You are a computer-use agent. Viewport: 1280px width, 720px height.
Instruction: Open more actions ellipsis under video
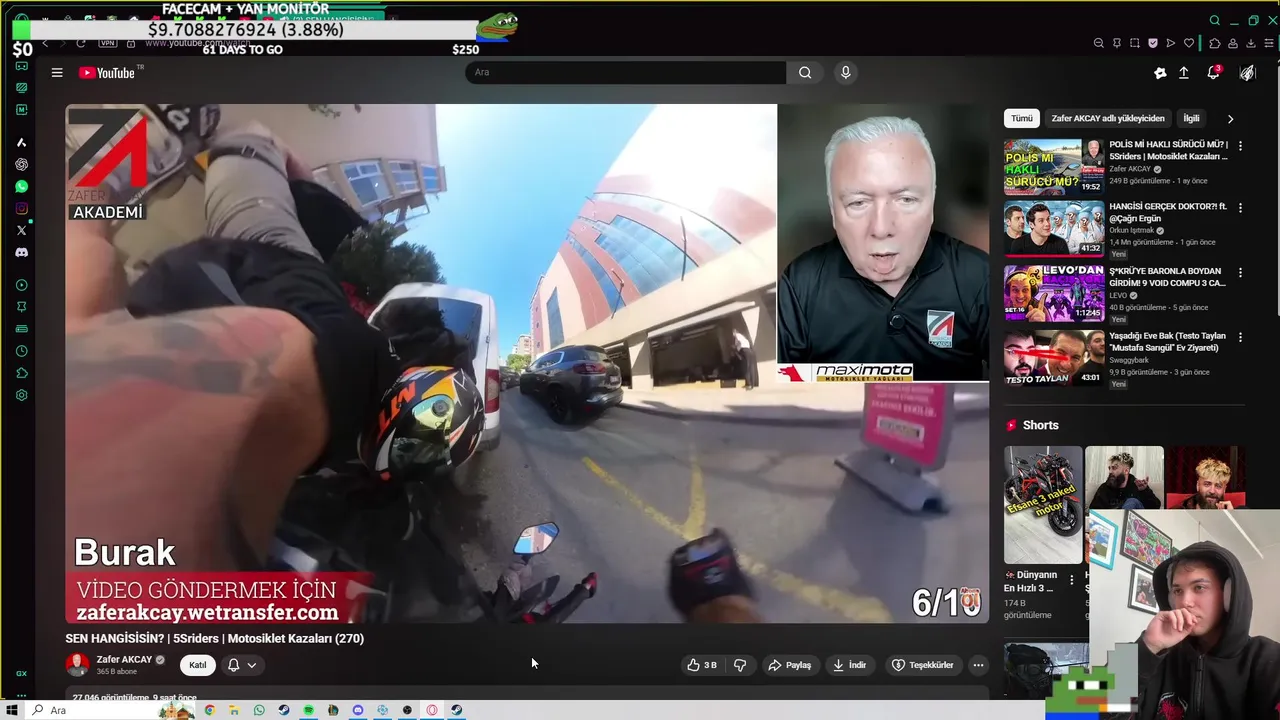(x=978, y=665)
